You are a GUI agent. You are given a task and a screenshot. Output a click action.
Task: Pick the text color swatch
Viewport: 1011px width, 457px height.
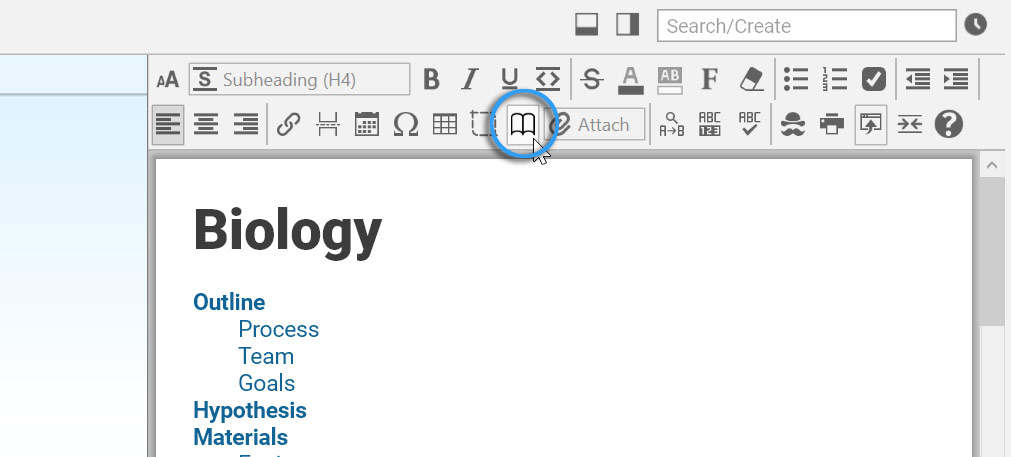[x=629, y=79]
